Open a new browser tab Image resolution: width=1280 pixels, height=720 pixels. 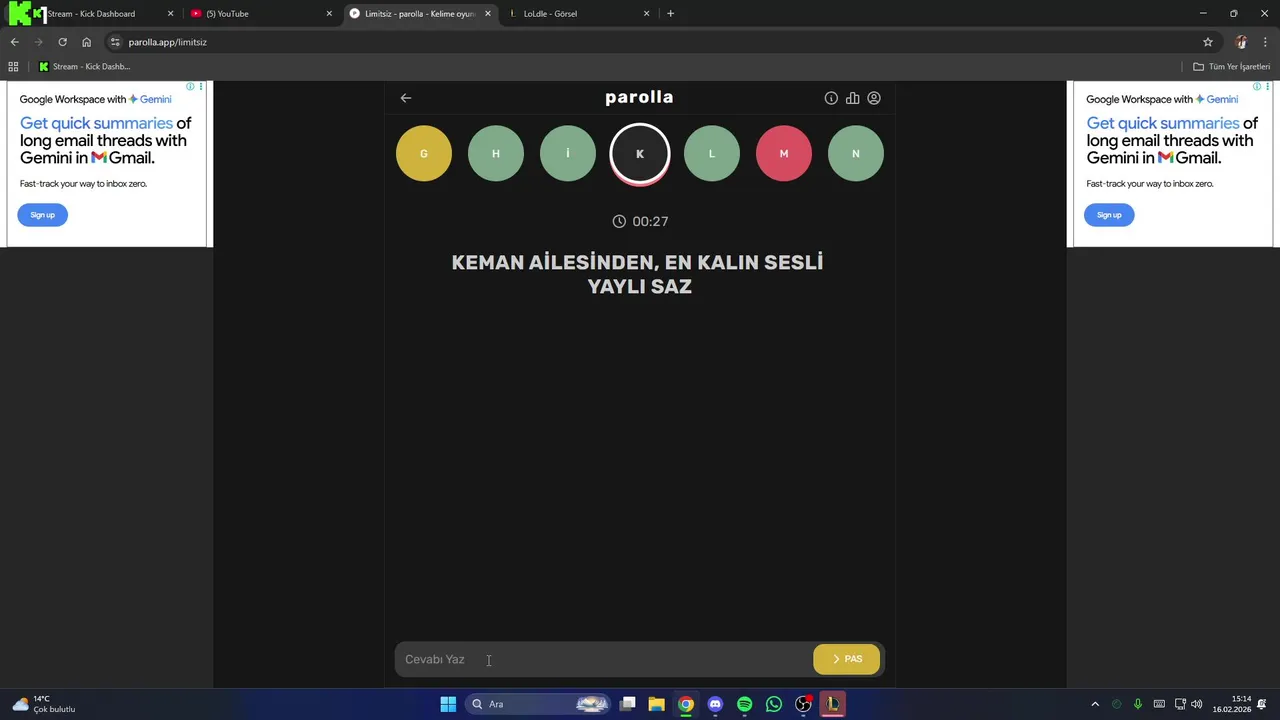point(670,14)
